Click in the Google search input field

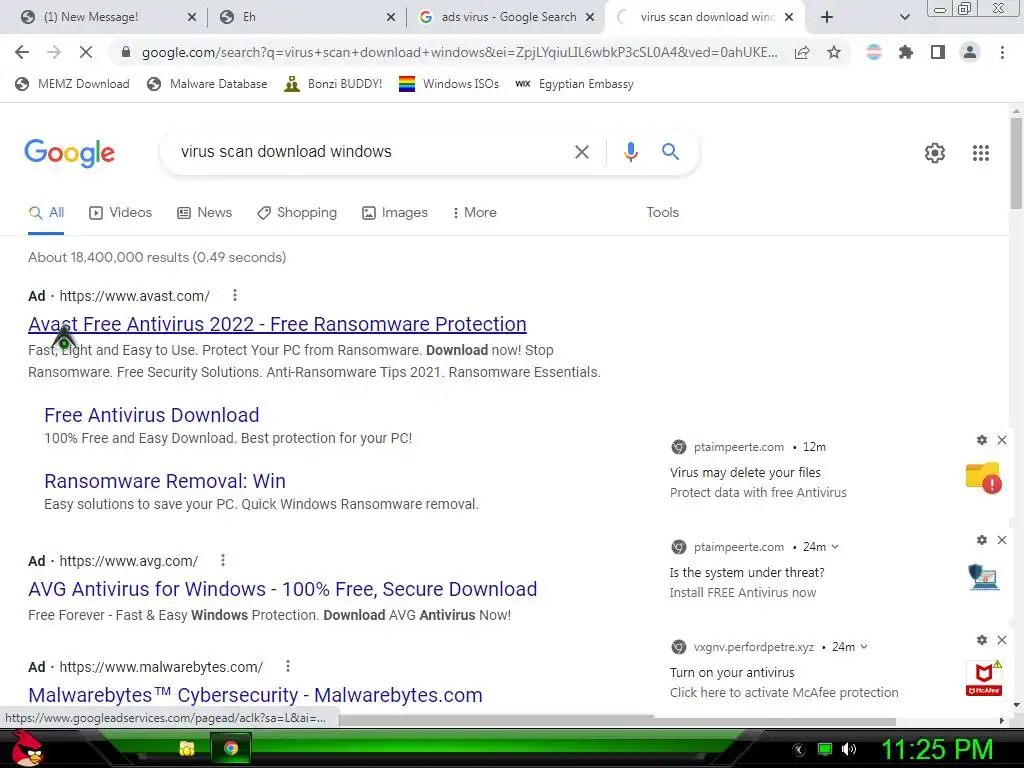[369, 152]
